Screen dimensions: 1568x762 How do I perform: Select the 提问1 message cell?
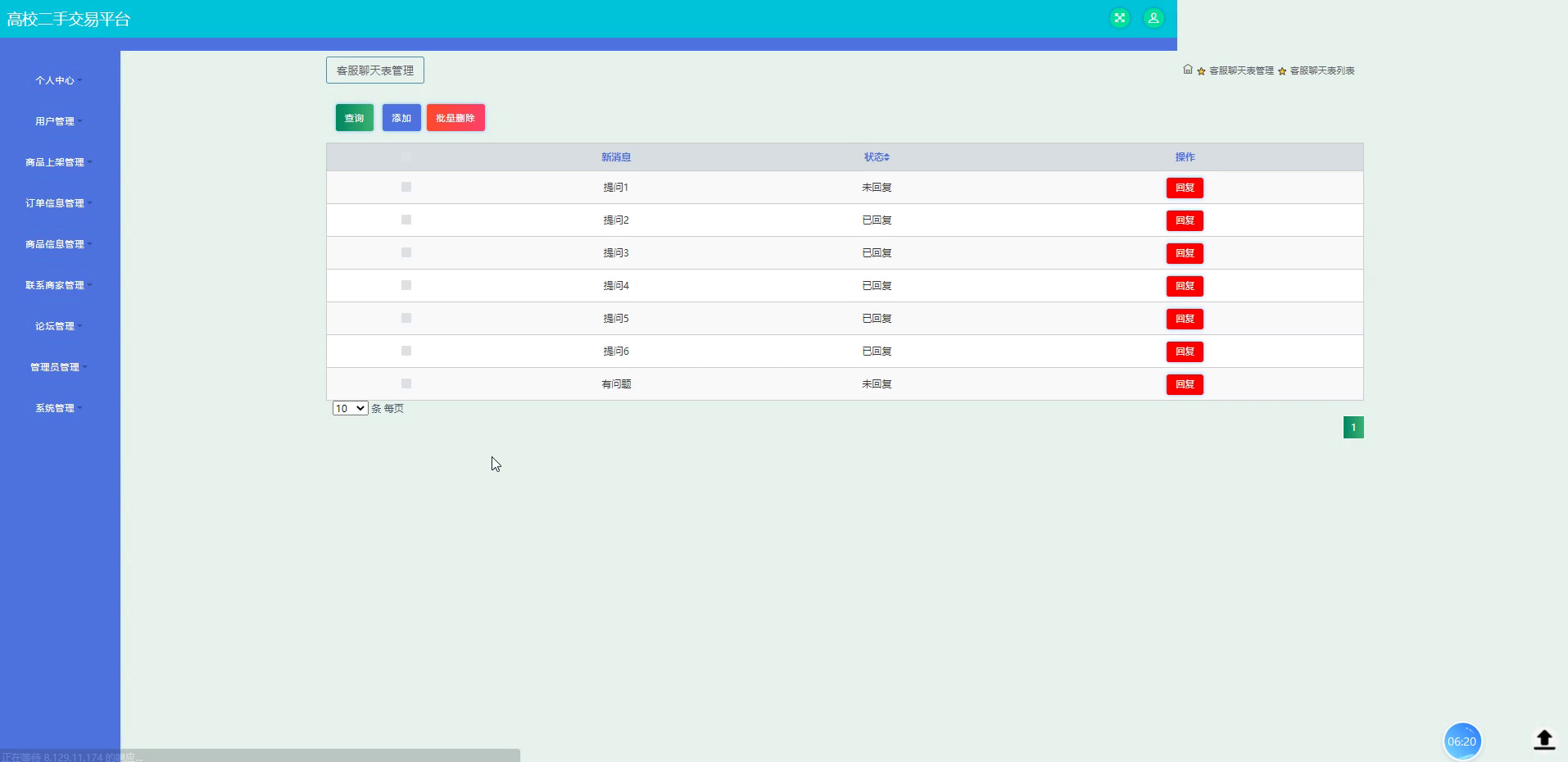616,188
